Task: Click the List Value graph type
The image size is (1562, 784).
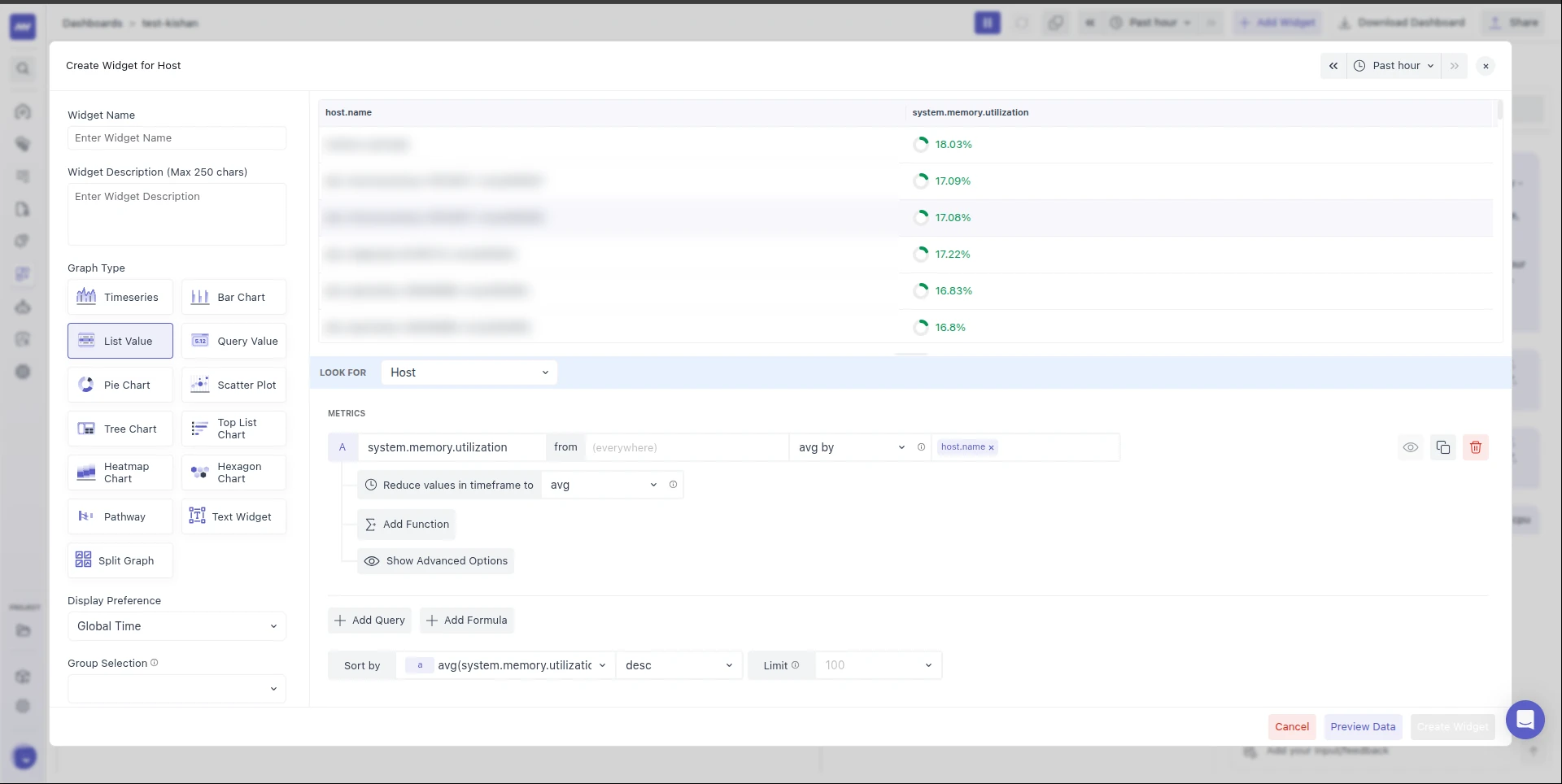Action: pos(120,341)
